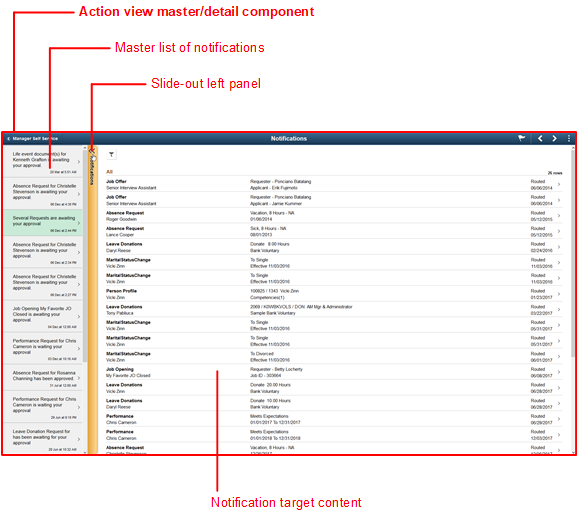
Task: Open the notifications flag icon in header
Action: point(522,138)
